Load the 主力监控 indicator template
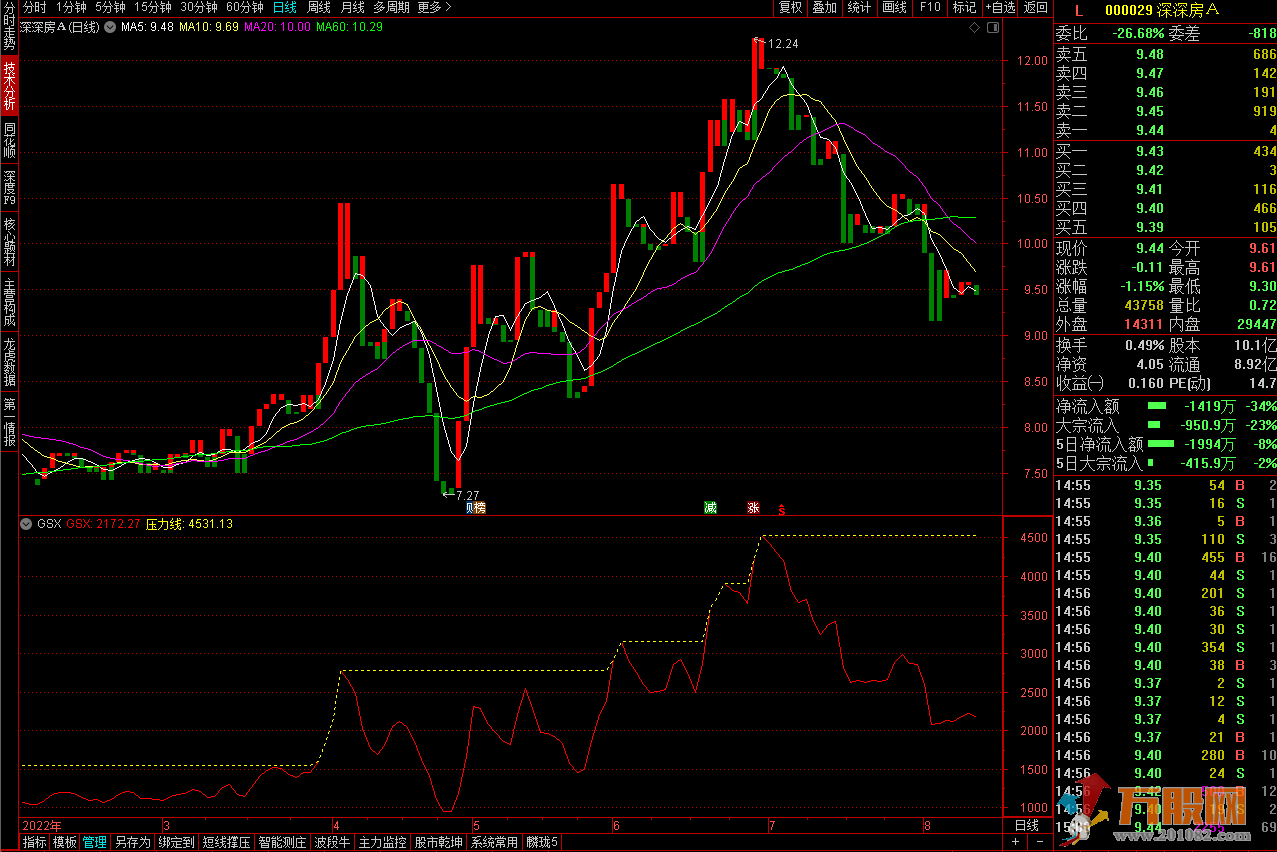 coord(383,842)
